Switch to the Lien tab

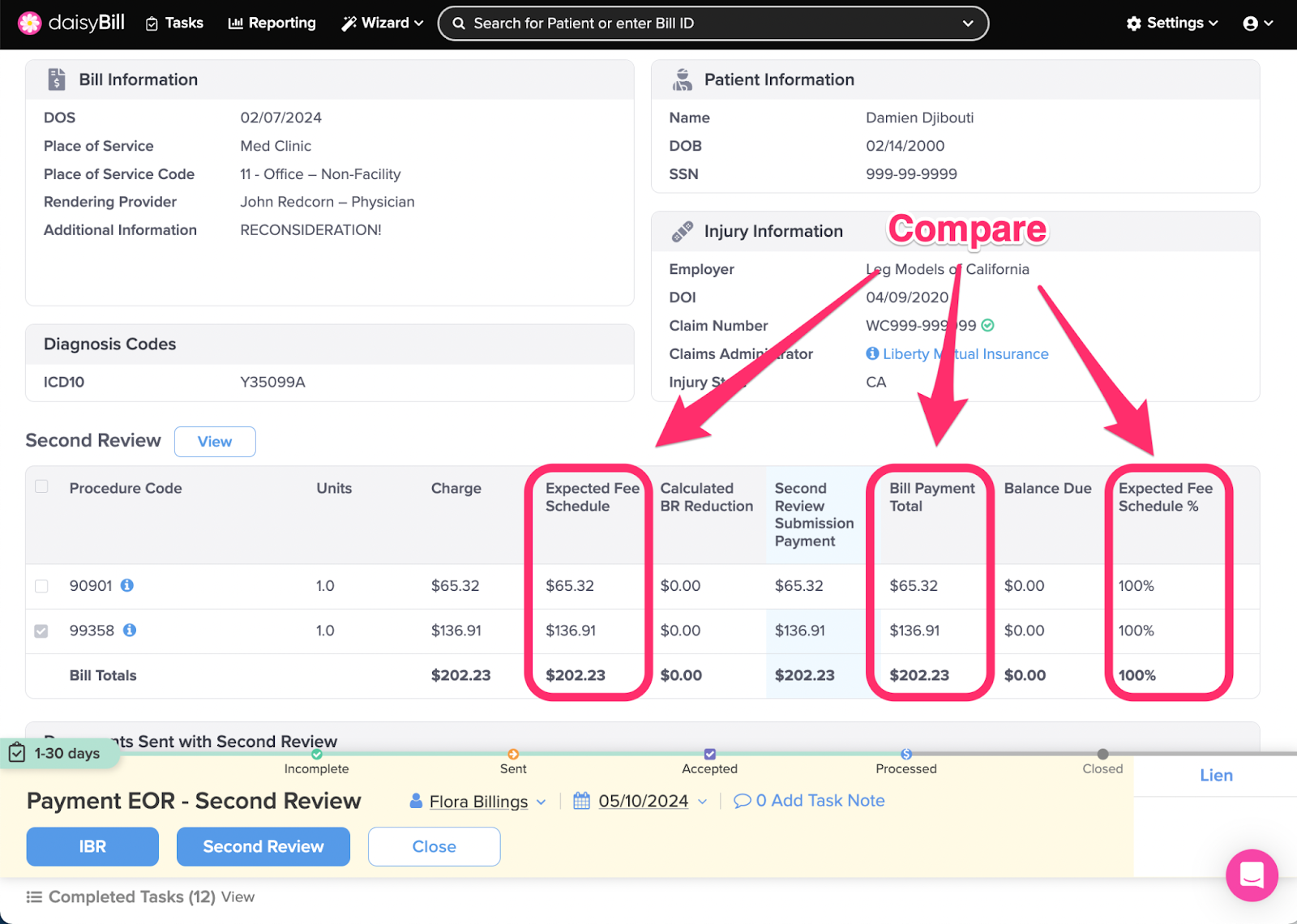pyautogui.click(x=1215, y=775)
